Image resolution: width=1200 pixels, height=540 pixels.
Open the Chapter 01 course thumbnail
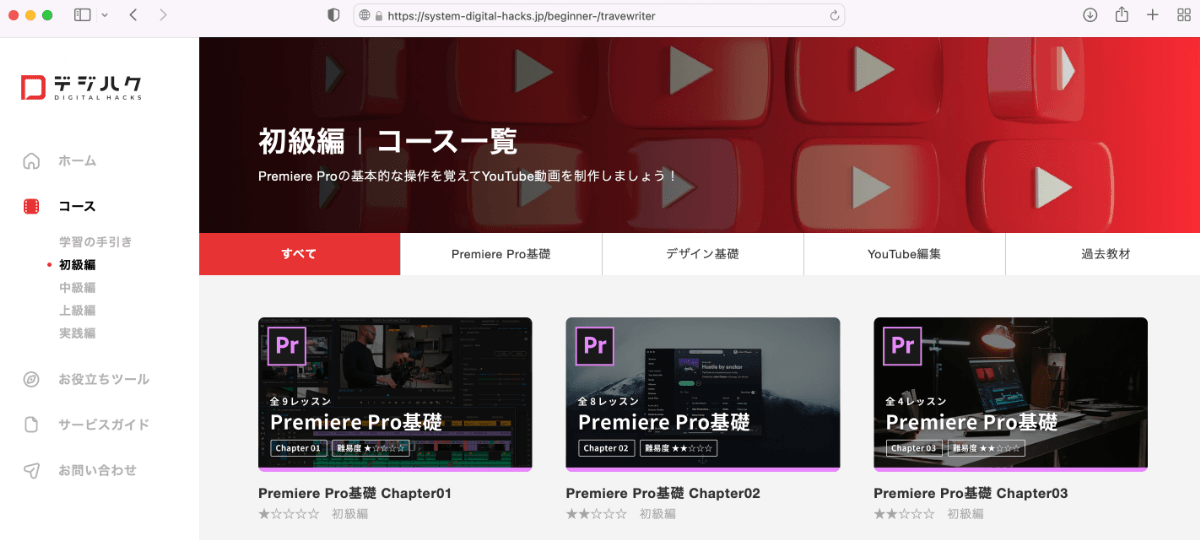click(395, 394)
